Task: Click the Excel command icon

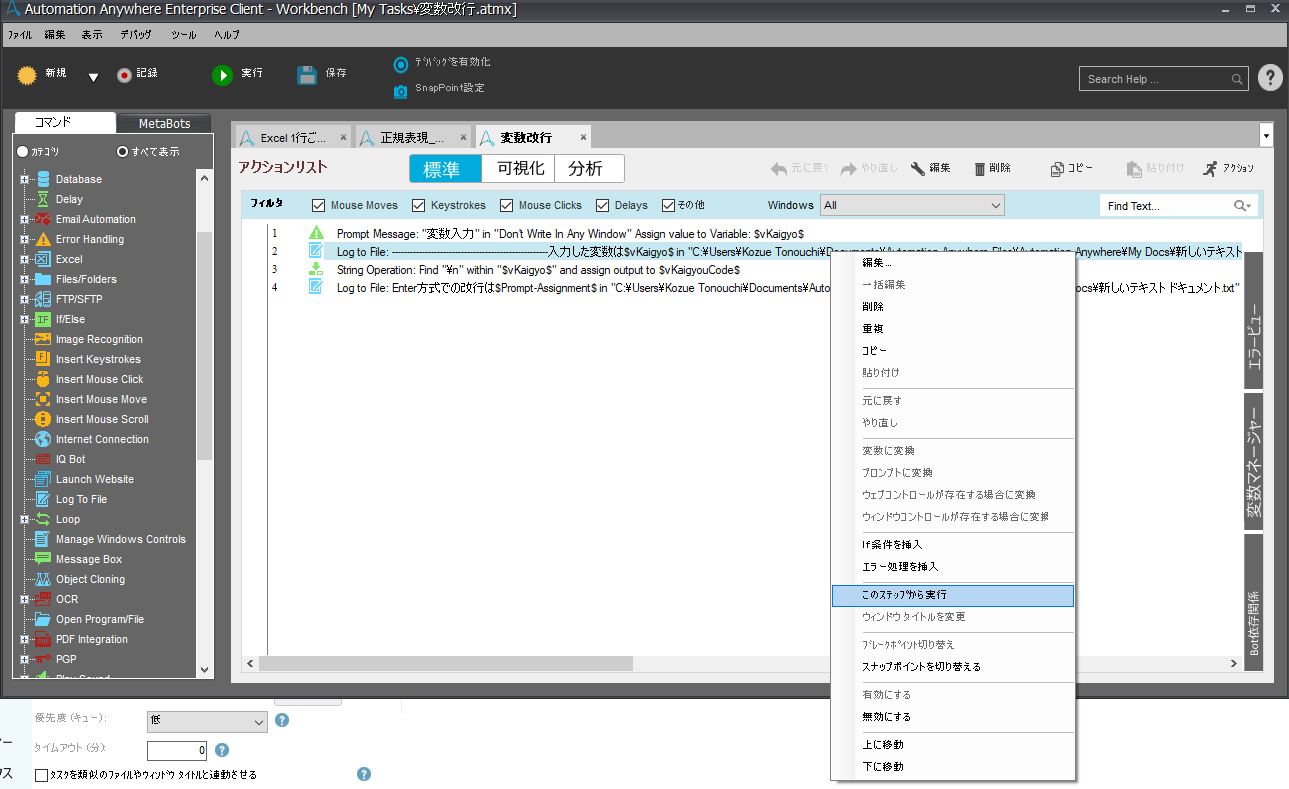Action: click(43, 259)
